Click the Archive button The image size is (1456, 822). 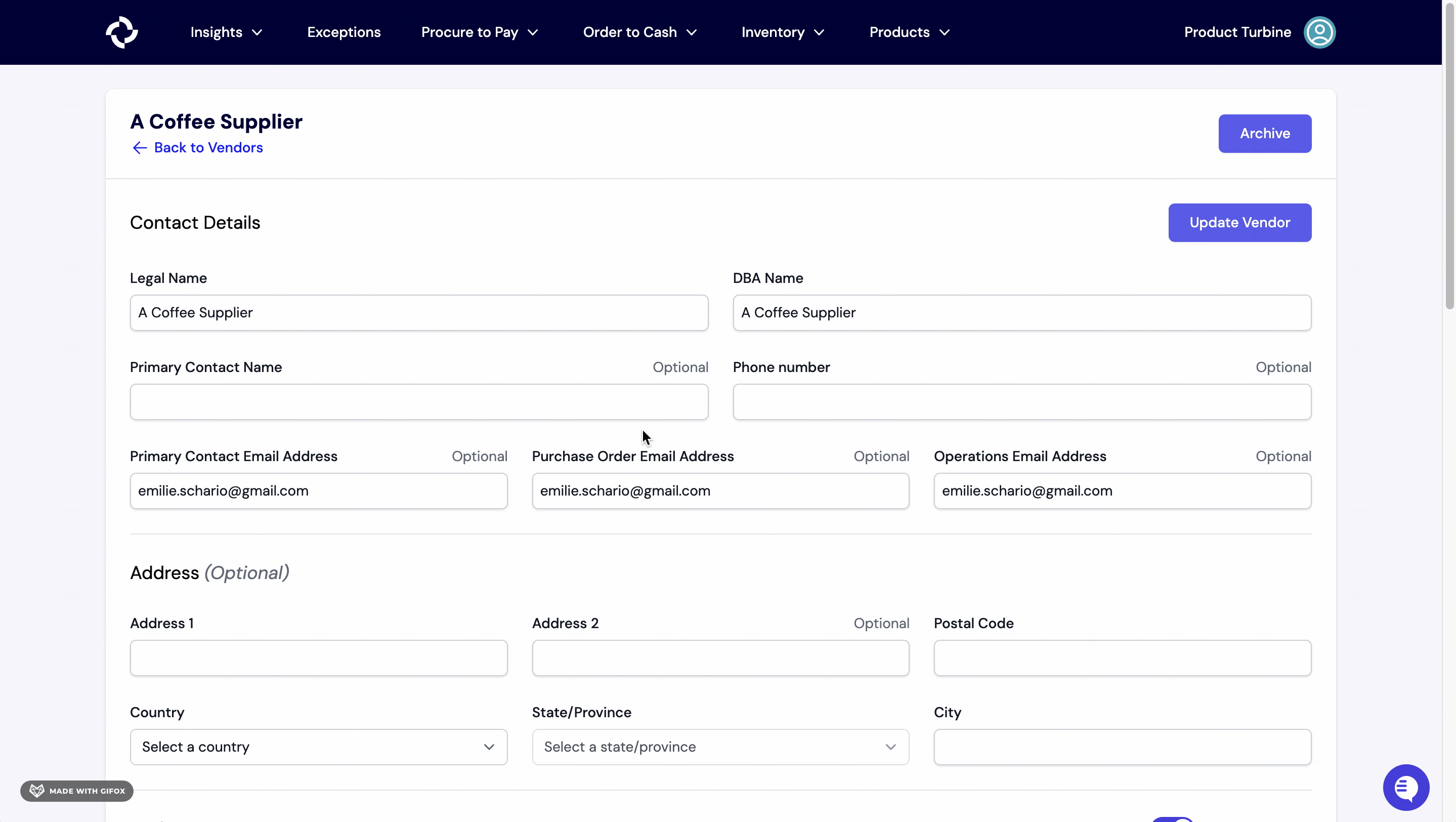pyautogui.click(x=1265, y=134)
